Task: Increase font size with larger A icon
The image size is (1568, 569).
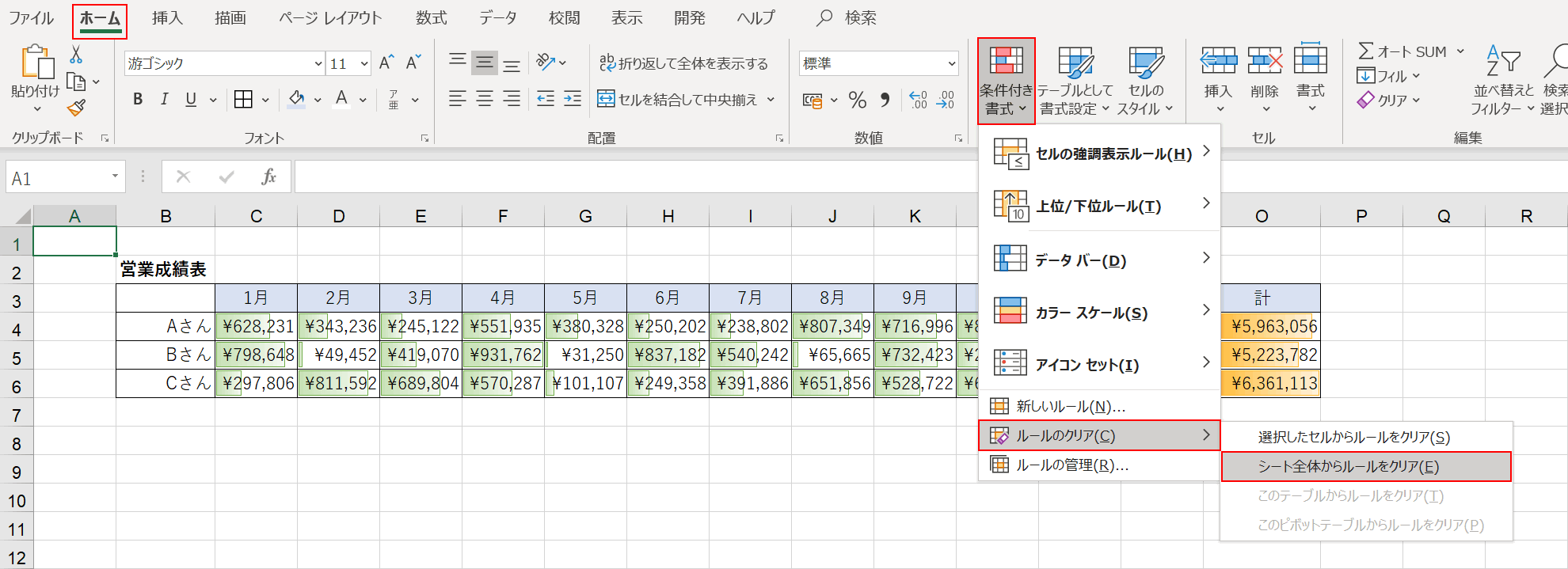Action: click(386, 63)
